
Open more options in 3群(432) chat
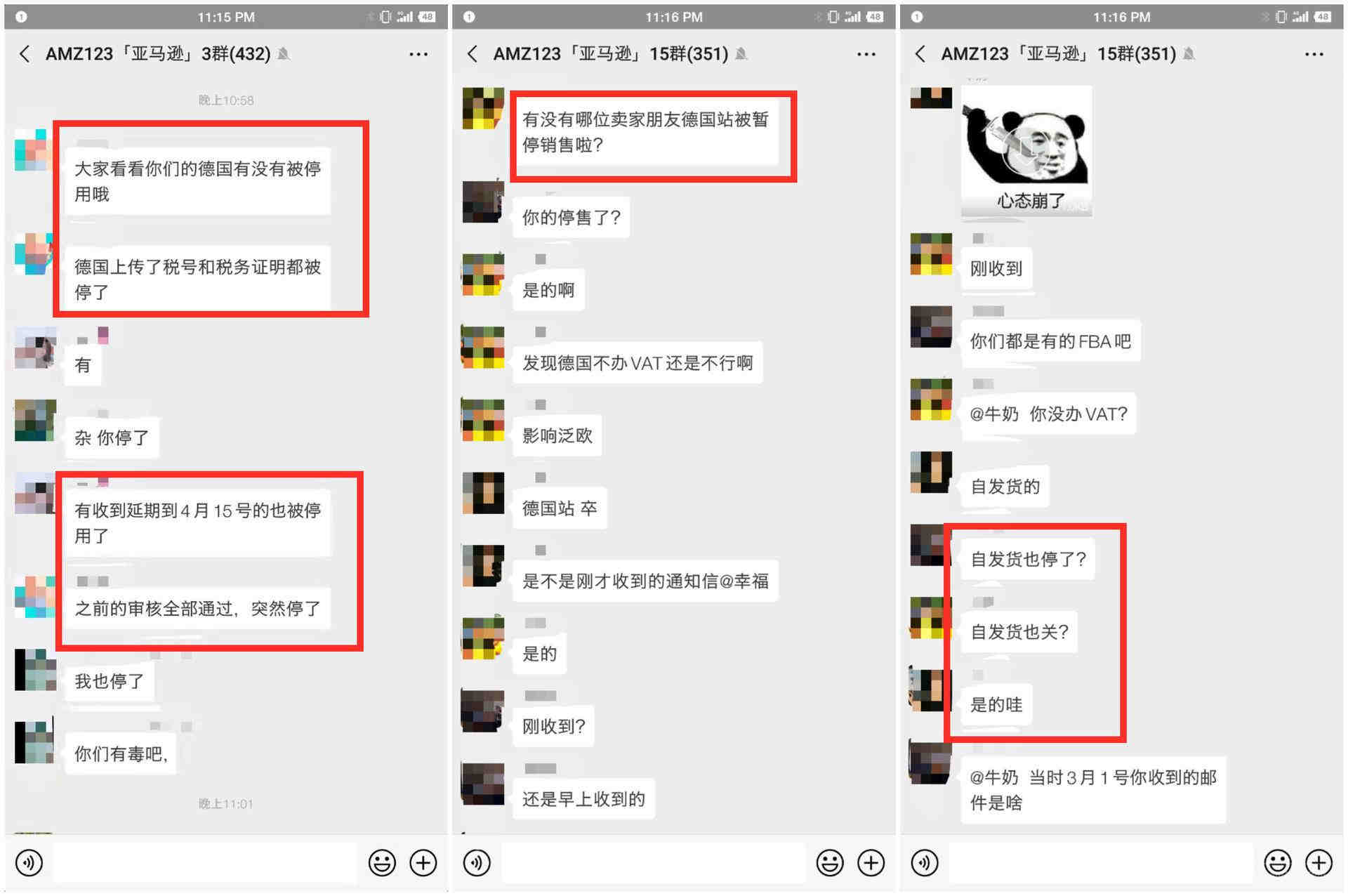click(x=418, y=54)
